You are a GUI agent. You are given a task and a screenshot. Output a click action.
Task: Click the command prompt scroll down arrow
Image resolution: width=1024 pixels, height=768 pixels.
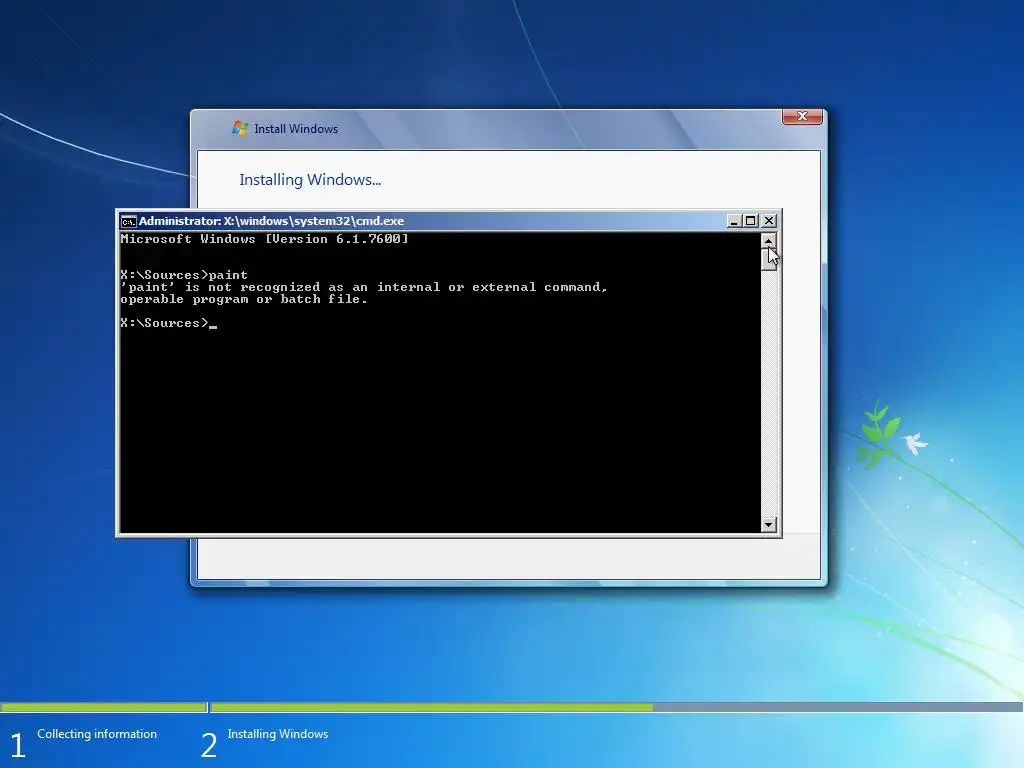[x=769, y=524]
